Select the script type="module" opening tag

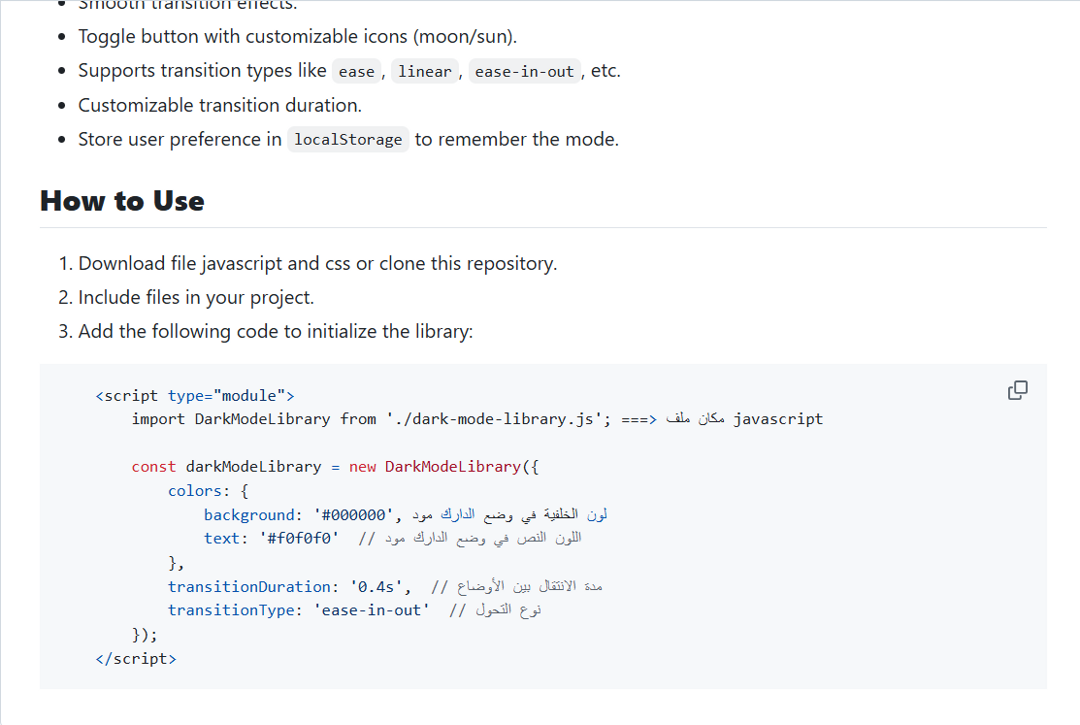click(x=194, y=395)
